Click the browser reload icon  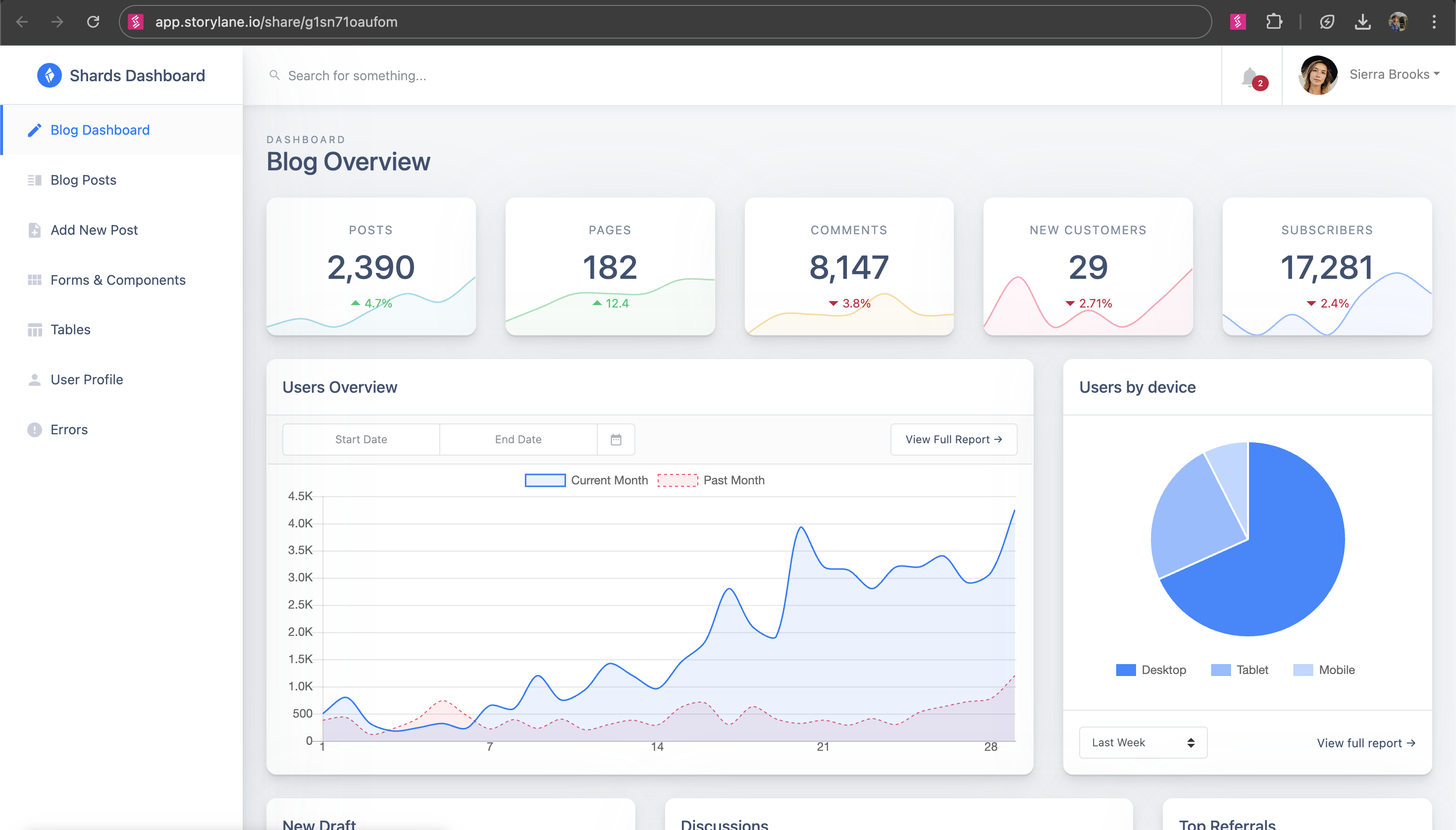tap(93, 22)
